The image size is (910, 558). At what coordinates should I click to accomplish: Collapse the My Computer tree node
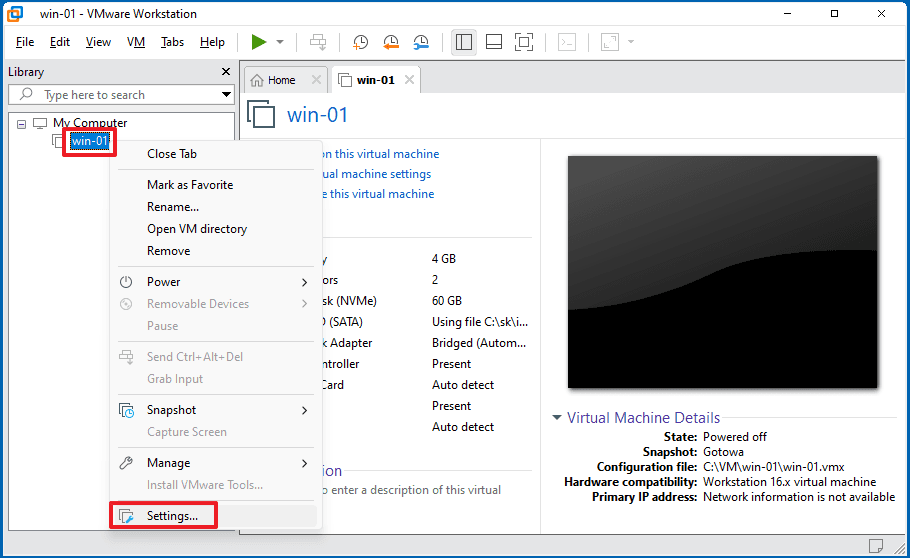22,123
